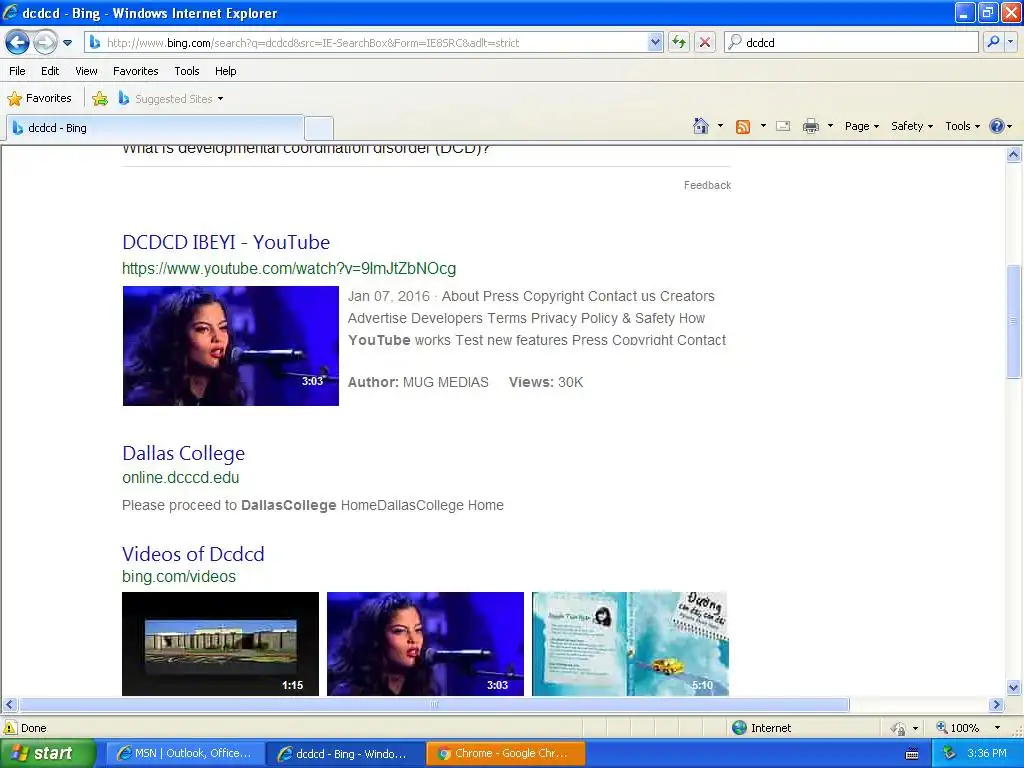This screenshot has width=1024, height=768.
Task: Click the Feedback link
Action: [x=707, y=185]
